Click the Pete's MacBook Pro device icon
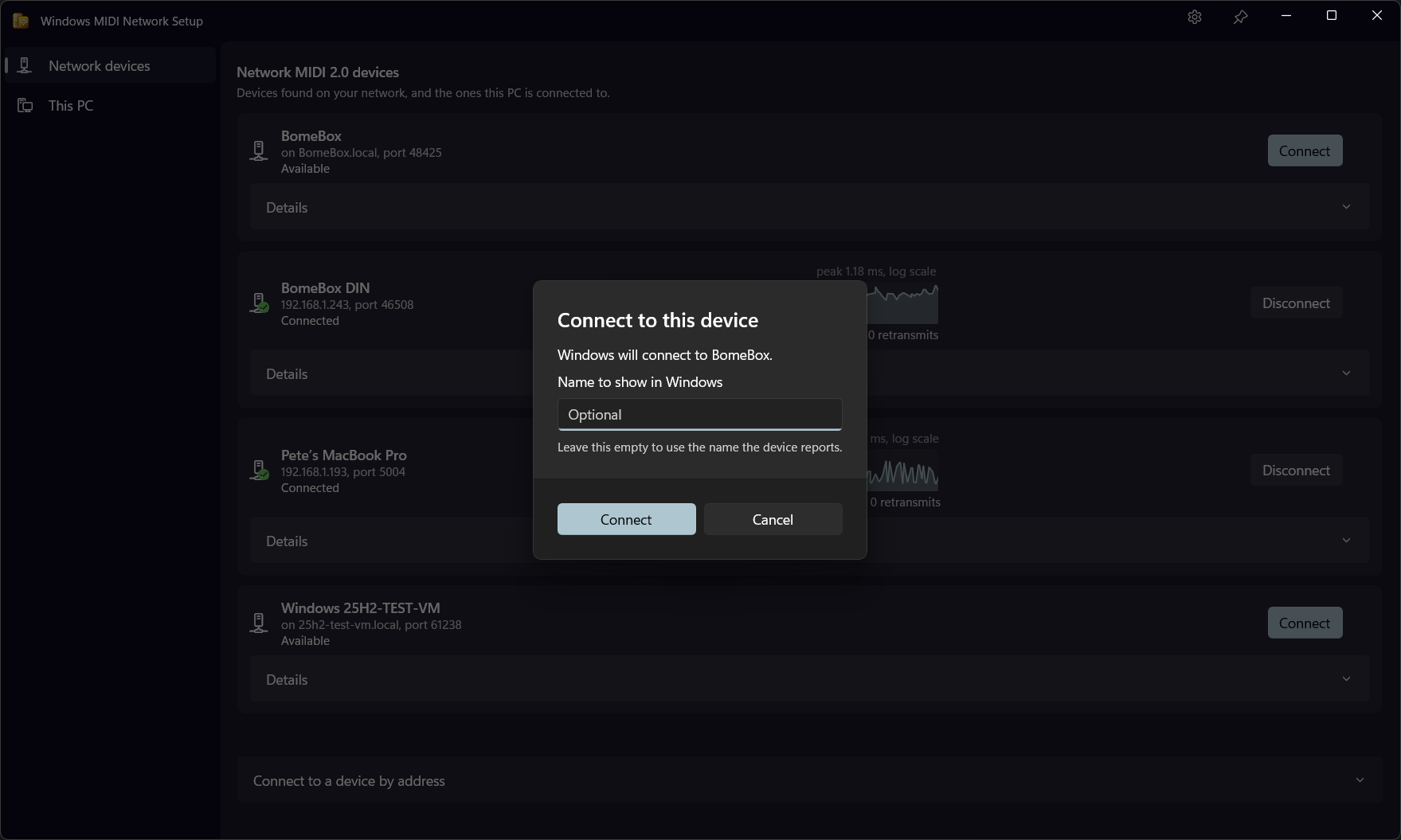 259,471
